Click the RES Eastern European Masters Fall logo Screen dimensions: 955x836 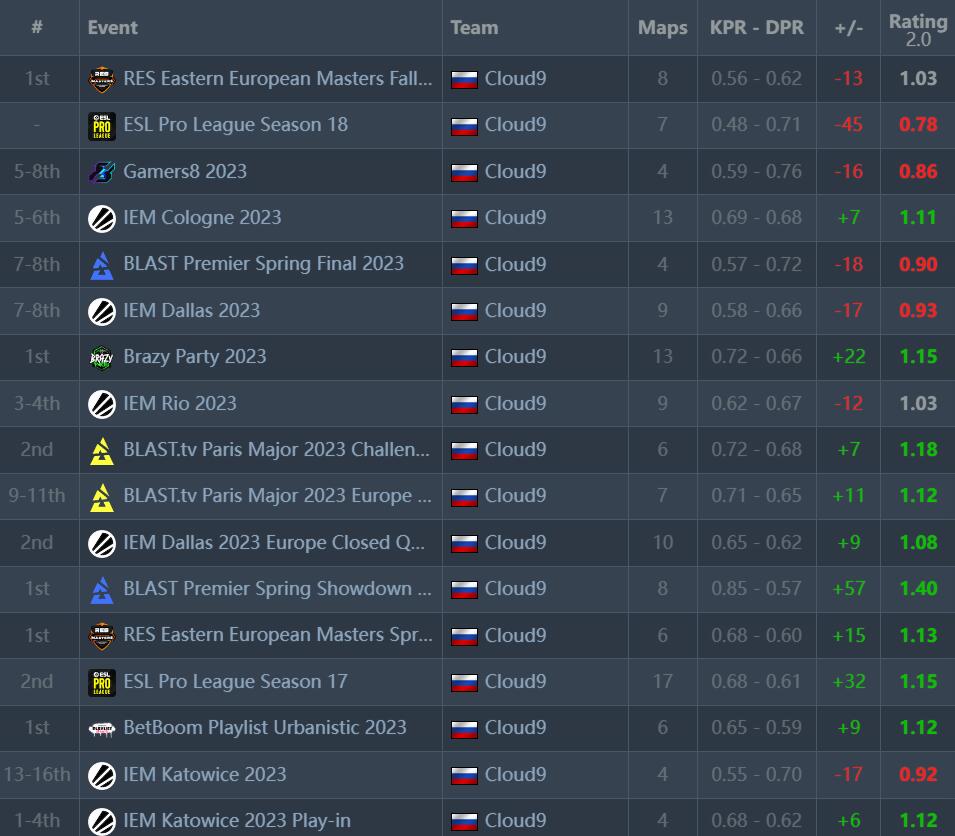coord(102,78)
